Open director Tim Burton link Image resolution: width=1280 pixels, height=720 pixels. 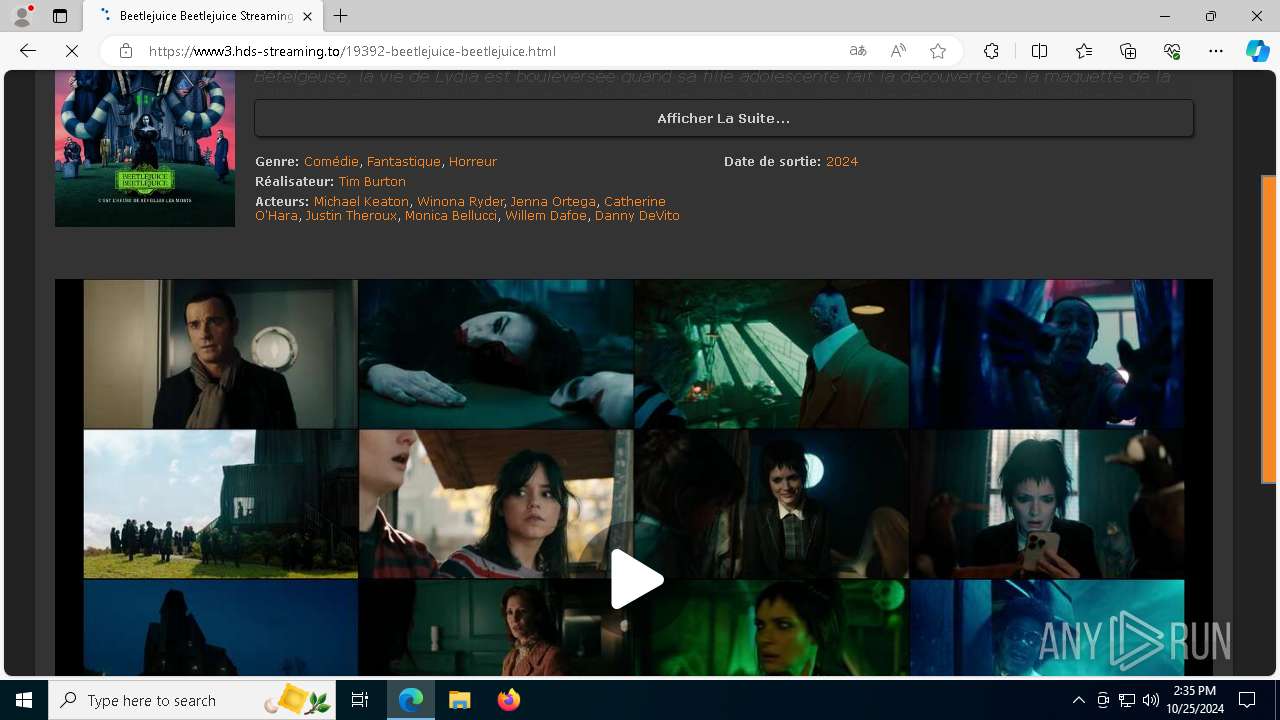(x=372, y=181)
